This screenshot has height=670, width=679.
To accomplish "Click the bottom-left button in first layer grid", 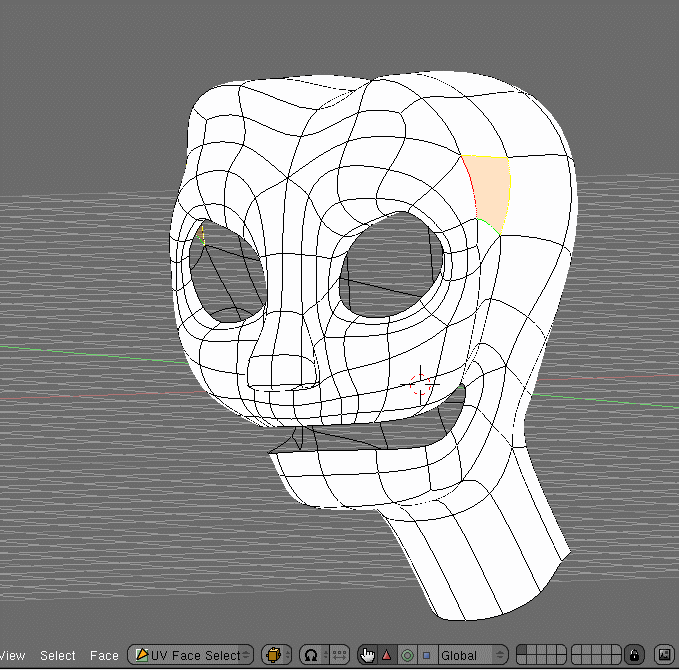I will (520, 661).
